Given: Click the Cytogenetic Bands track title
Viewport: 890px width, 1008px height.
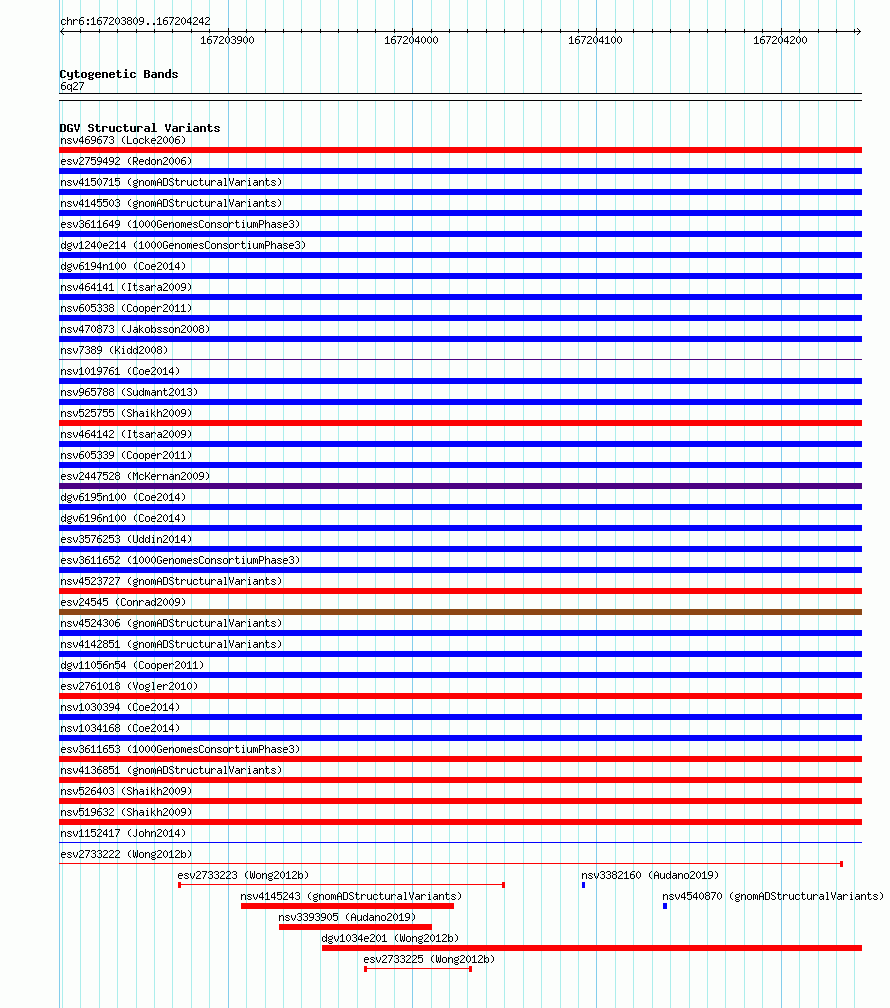Looking at the screenshot, I should pyautogui.click(x=119, y=74).
